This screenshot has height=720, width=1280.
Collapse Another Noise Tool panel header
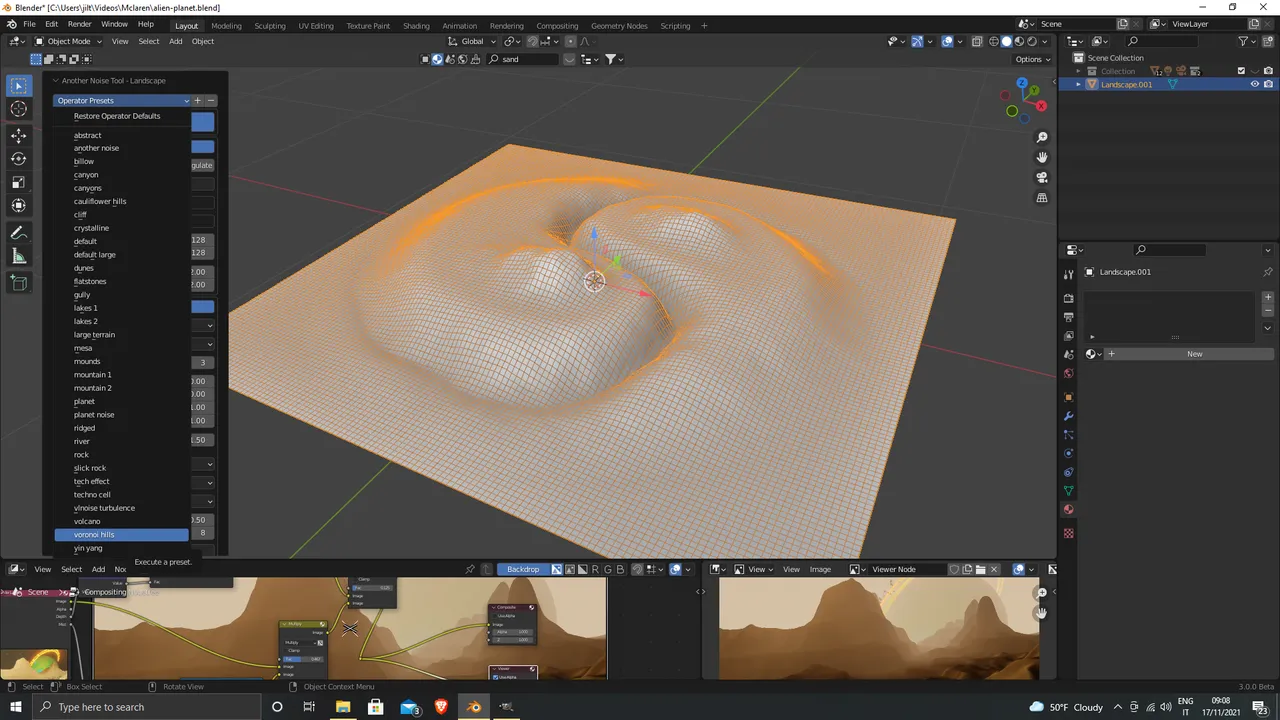point(112,80)
